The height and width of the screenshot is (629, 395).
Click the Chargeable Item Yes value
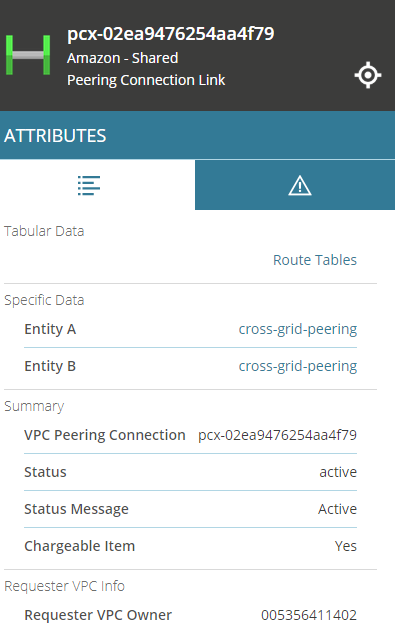tap(346, 546)
